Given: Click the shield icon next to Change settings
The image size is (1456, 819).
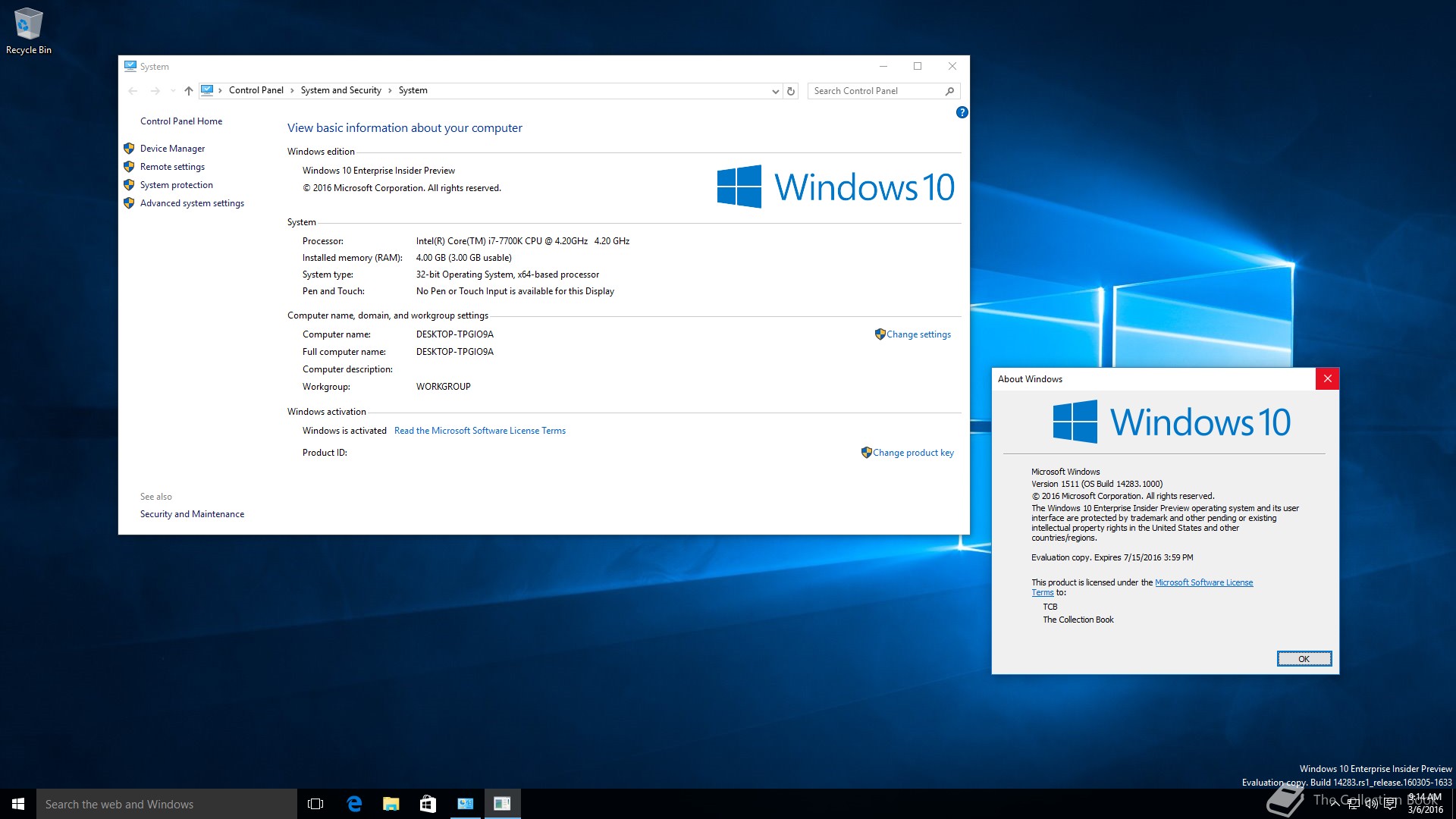Looking at the screenshot, I should (880, 334).
